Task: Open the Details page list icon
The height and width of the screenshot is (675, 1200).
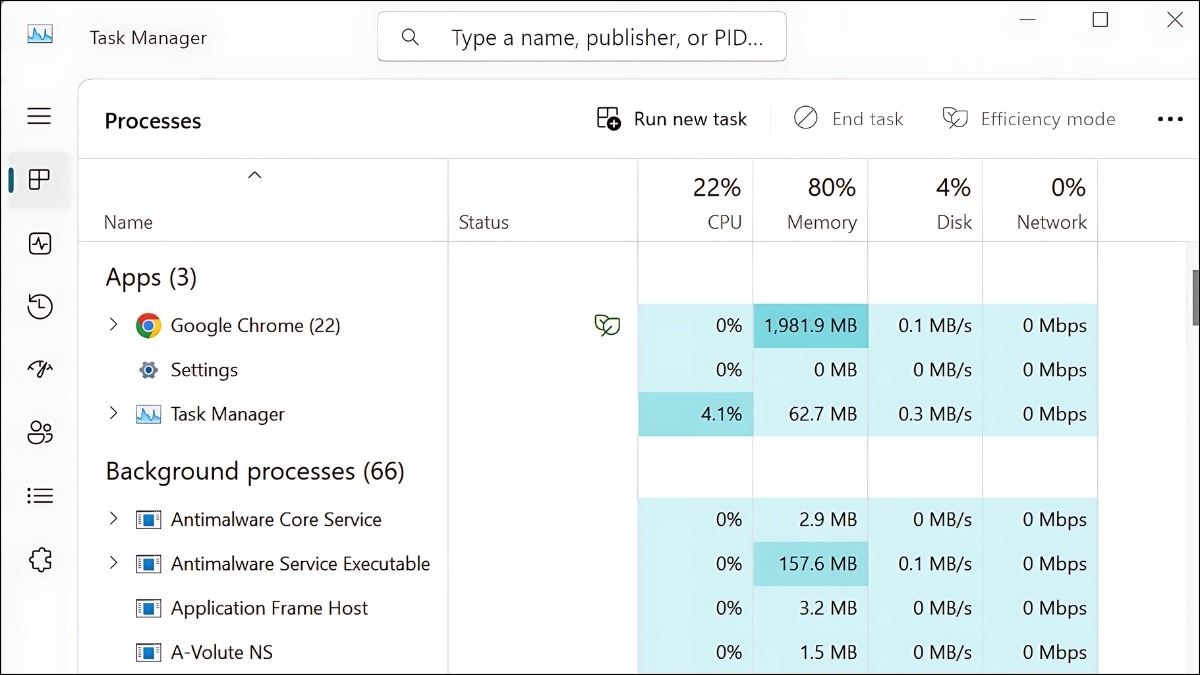Action: (x=40, y=496)
